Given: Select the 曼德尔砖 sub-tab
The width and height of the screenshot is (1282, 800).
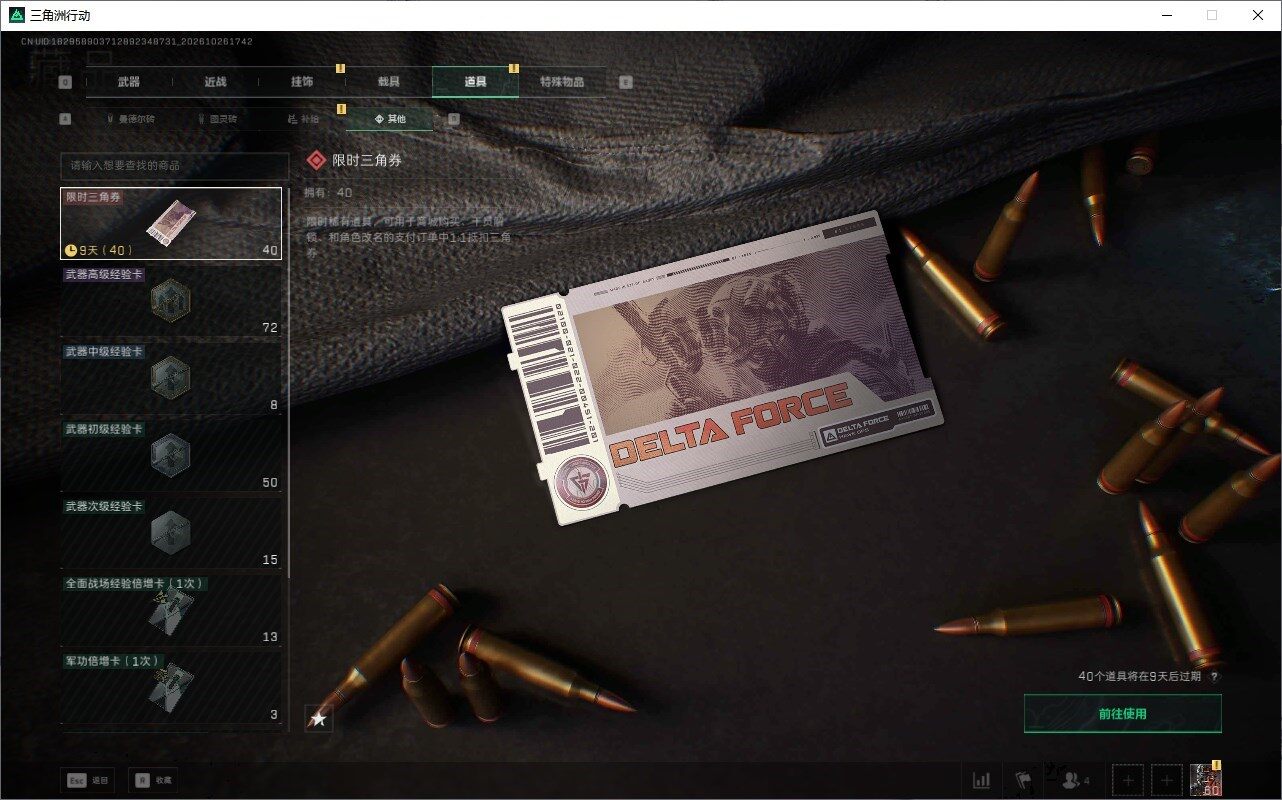Looking at the screenshot, I should 129,119.
